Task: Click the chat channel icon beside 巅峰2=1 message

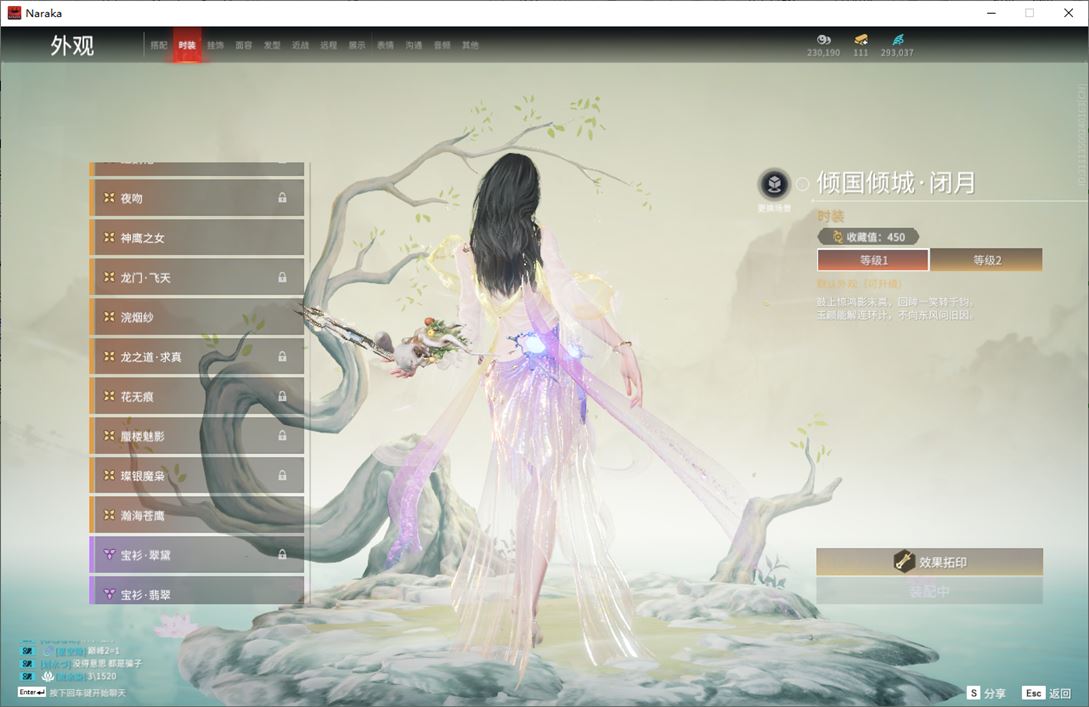Action: (27, 651)
